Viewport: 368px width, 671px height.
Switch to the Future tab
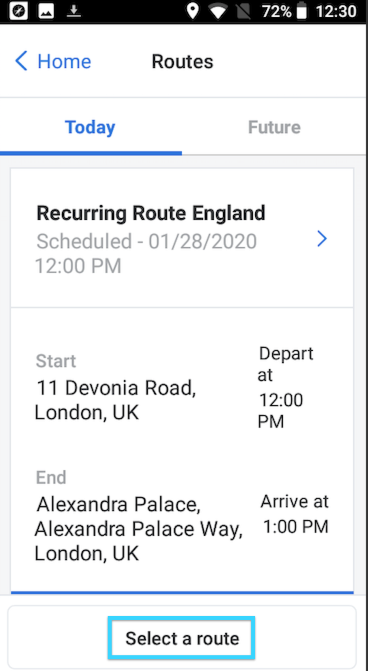tap(274, 128)
